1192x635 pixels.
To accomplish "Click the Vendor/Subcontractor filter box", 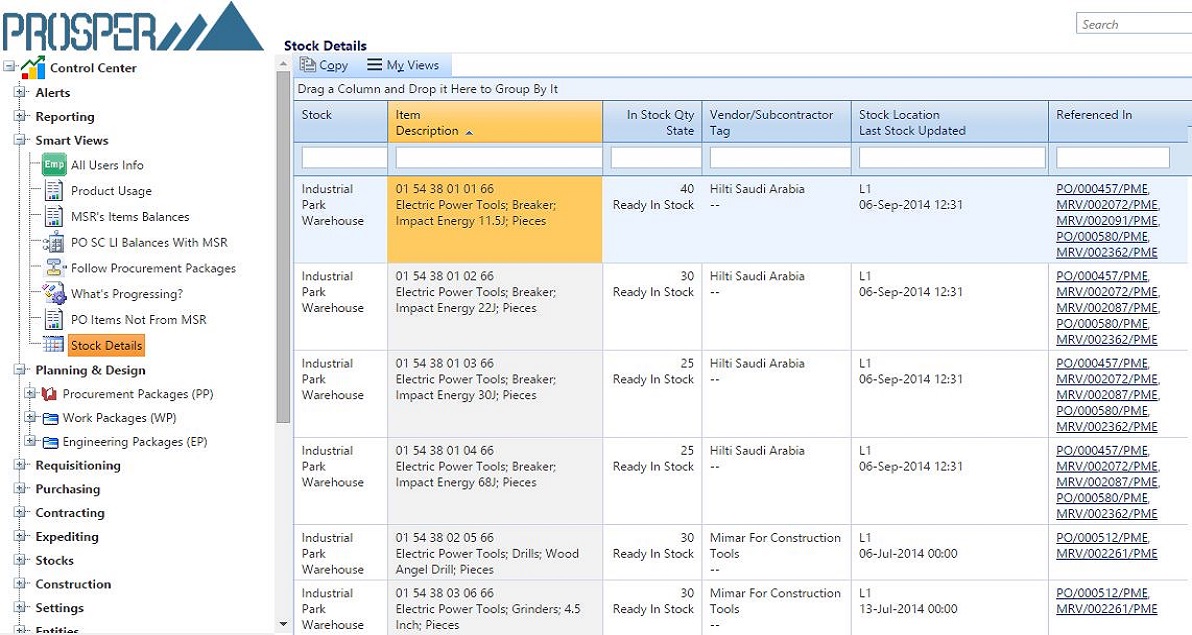I will point(780,157).
